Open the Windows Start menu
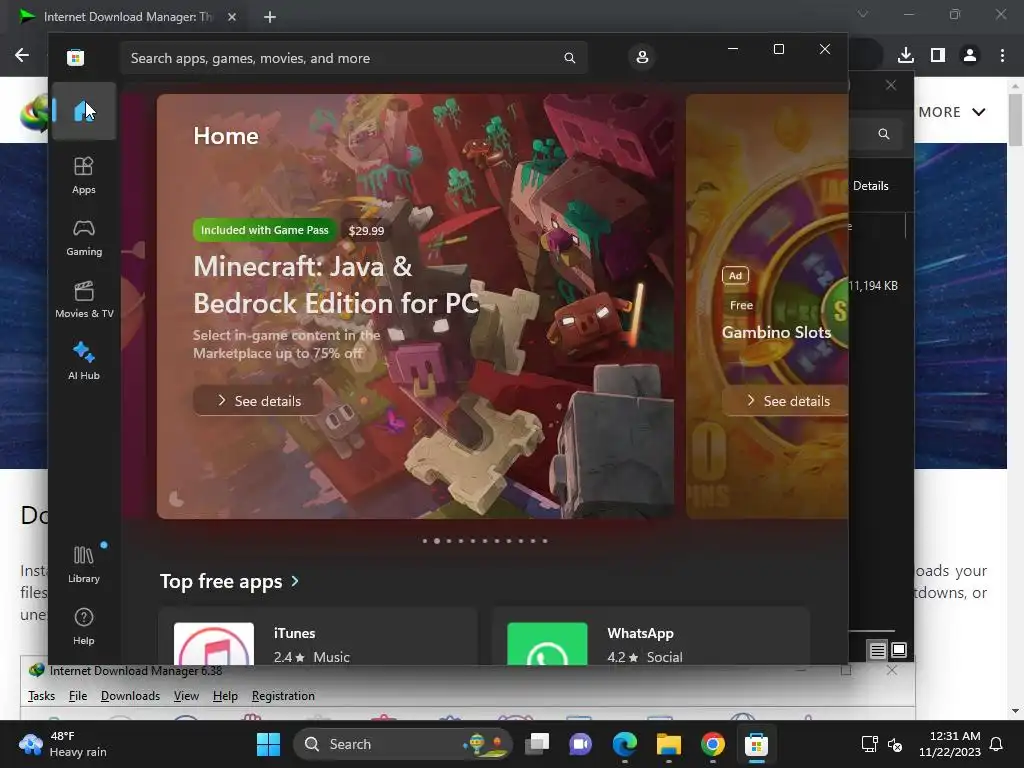Screen dimensions: 1024x768 268,744
